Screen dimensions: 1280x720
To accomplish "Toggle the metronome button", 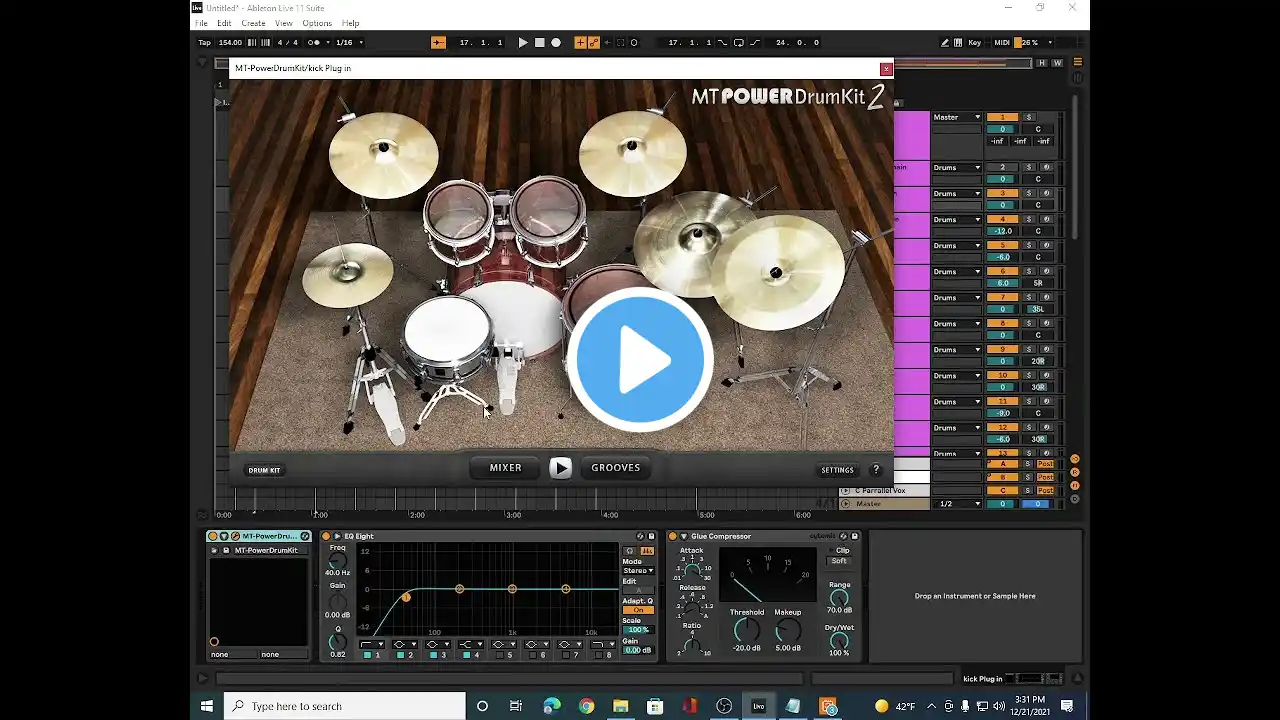I will (x=314, y=43).
